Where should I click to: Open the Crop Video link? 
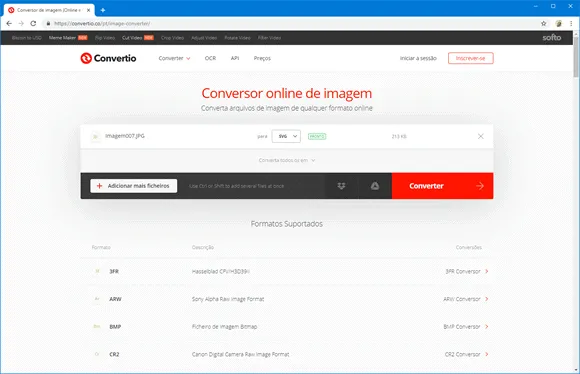(x=172, y=38)
